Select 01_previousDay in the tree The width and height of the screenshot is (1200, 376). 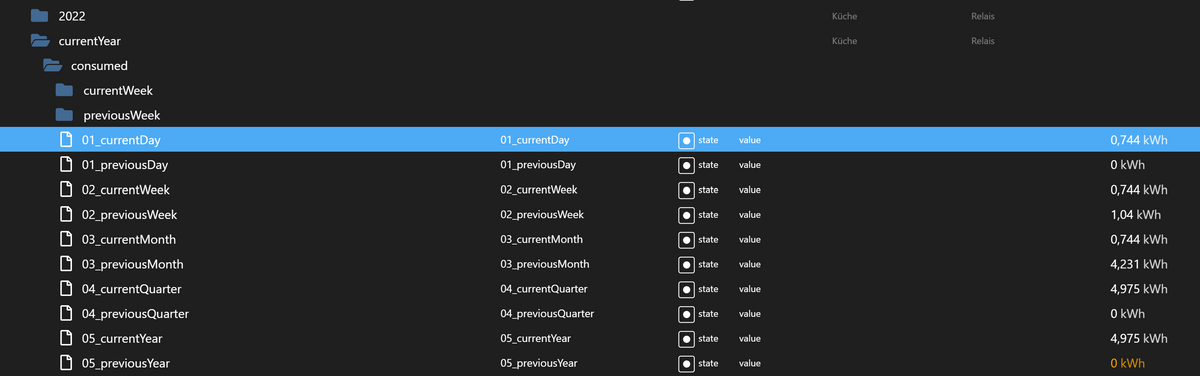click(x=125, y=164)
